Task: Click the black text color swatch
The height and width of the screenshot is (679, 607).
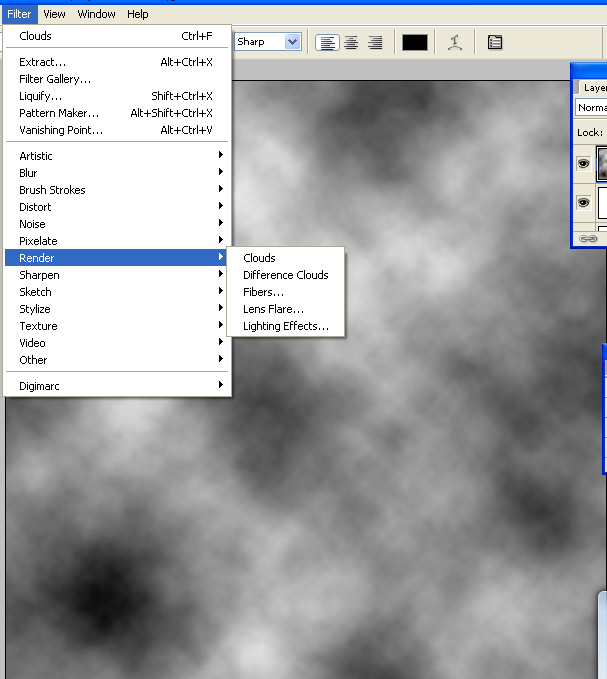Action: click(415, 42)
